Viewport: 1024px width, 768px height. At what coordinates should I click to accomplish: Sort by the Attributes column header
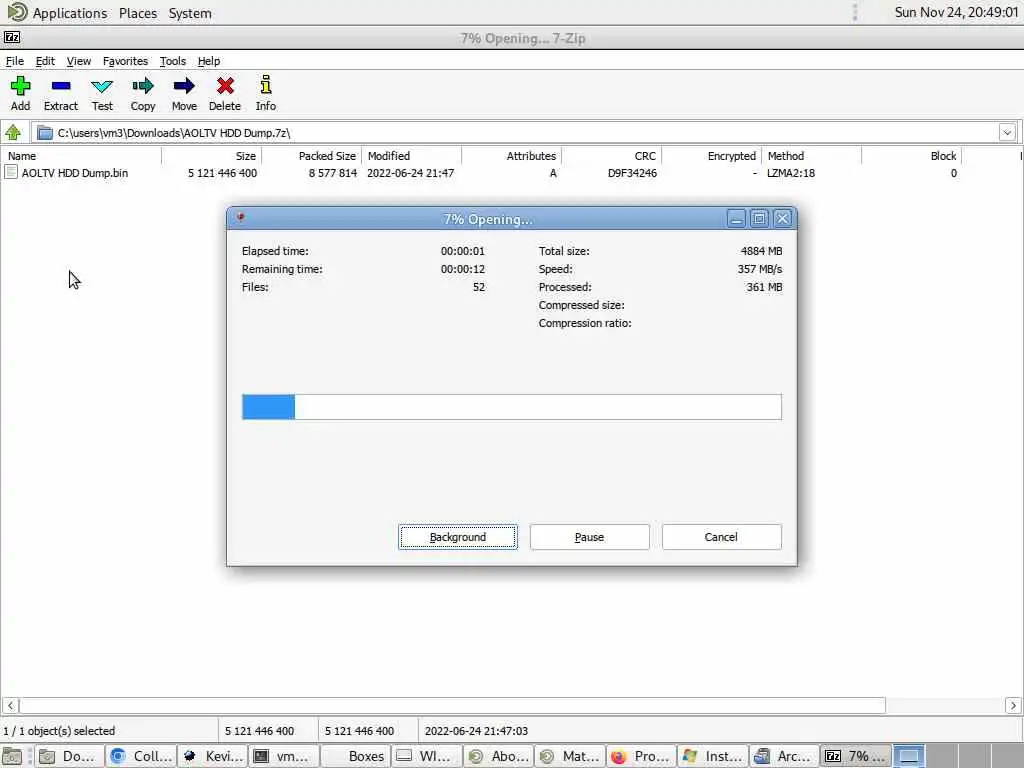[x=511, y=156]
